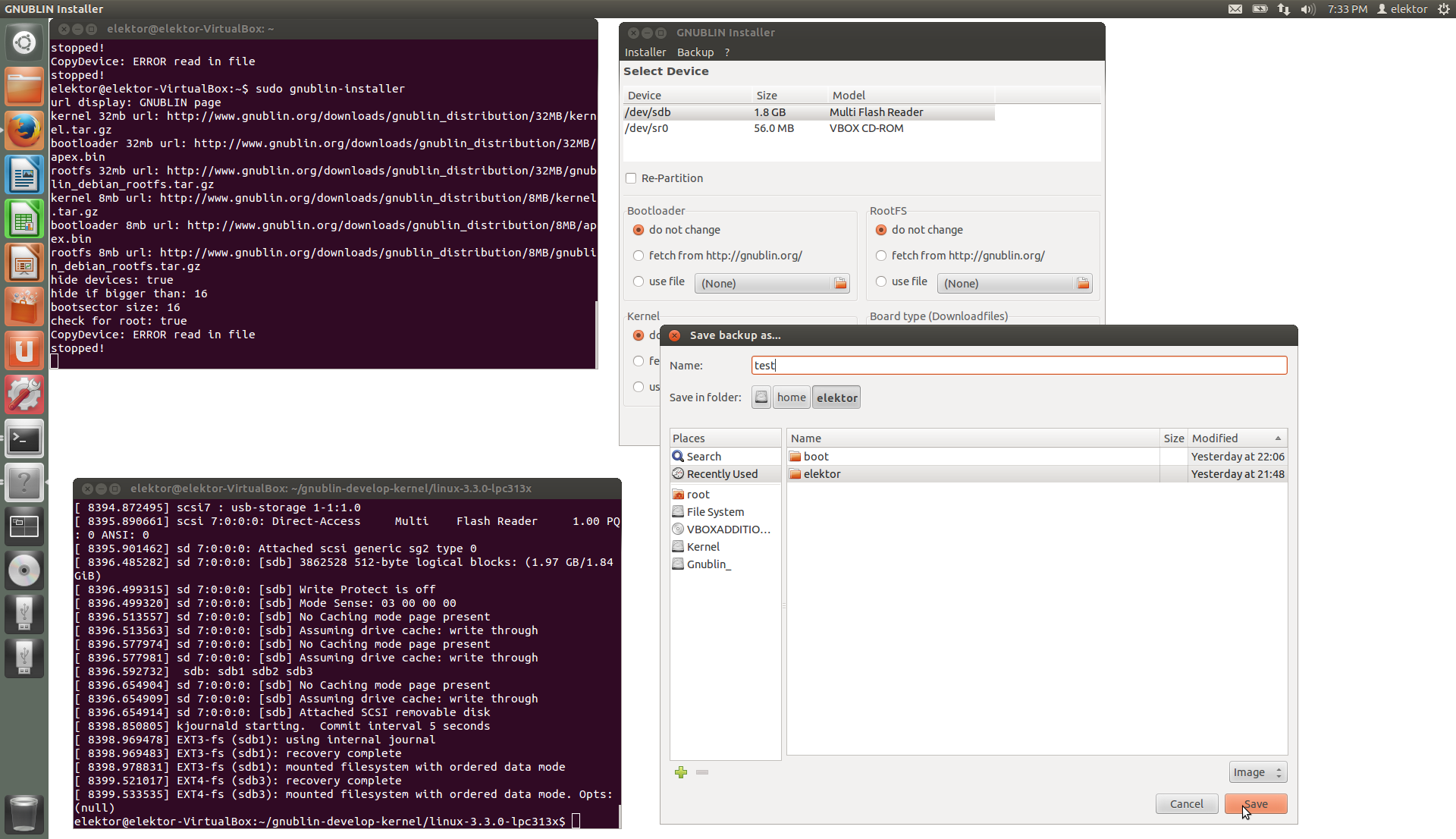The height and width of the screenshot is (839, 1456).
Task: Open Terminal from the launcher dock
Action: [24, 439]
